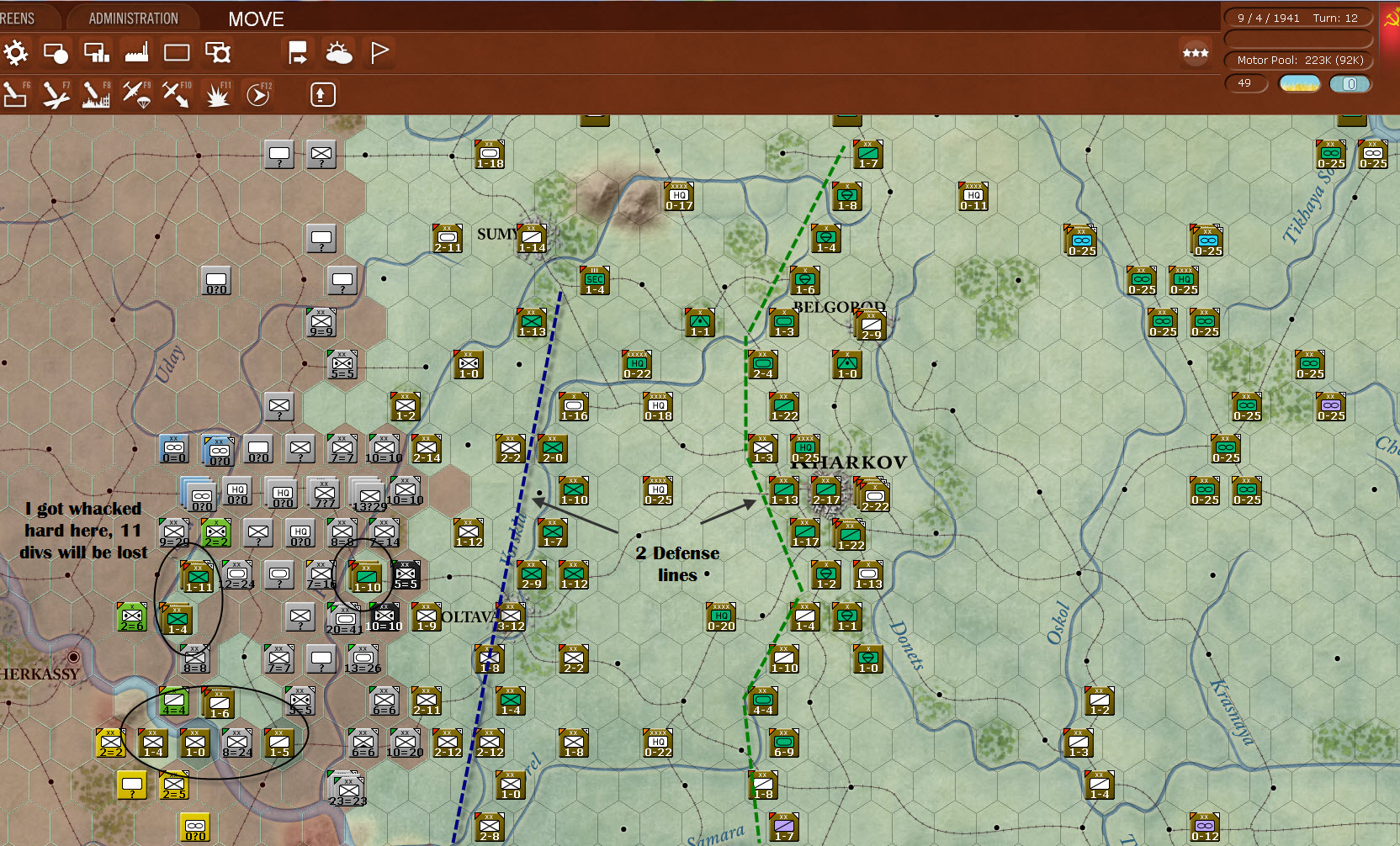Click the plain rectangle toolbar icon

pos(177,53)
